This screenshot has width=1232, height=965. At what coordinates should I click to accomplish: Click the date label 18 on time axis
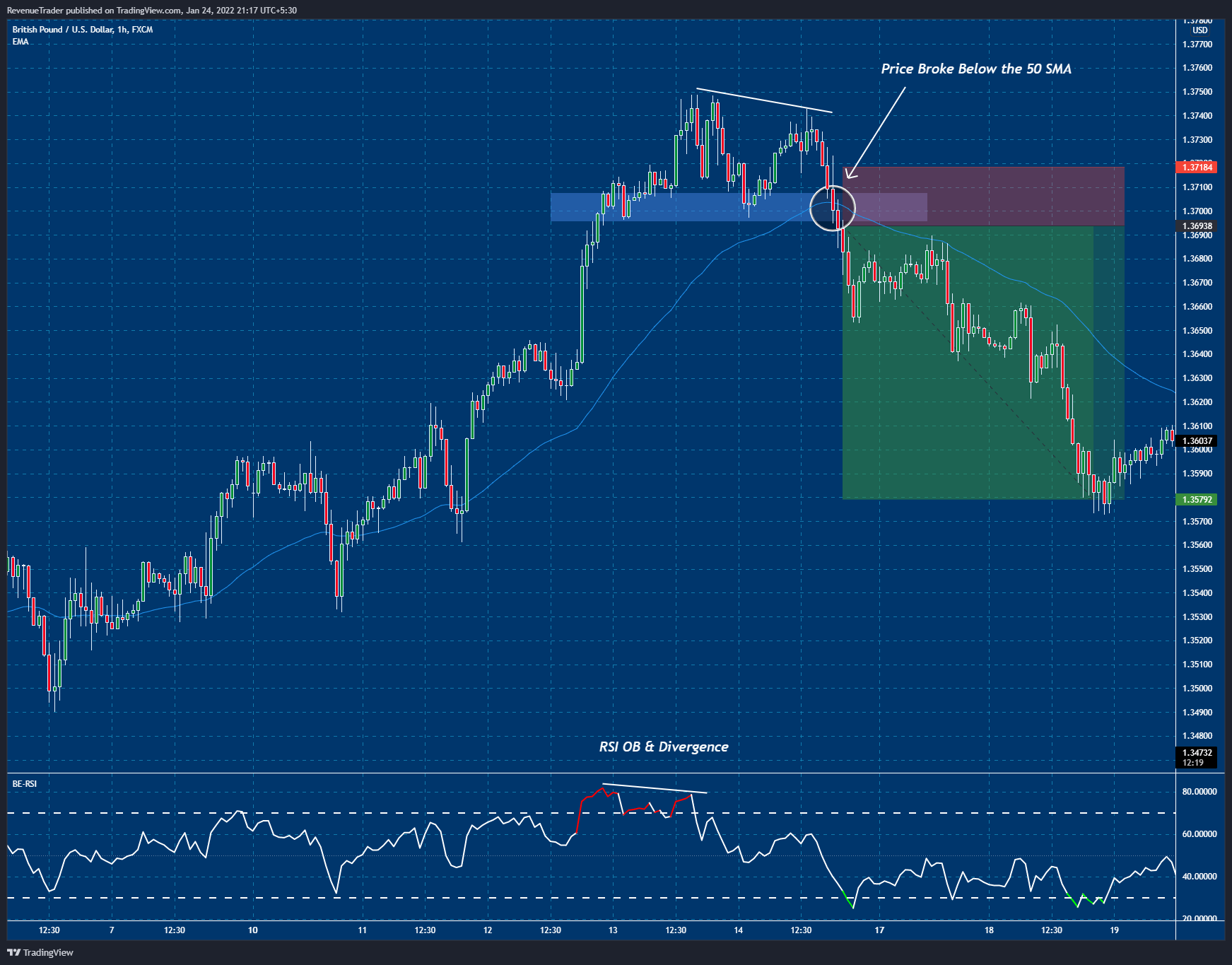point(989,930)
